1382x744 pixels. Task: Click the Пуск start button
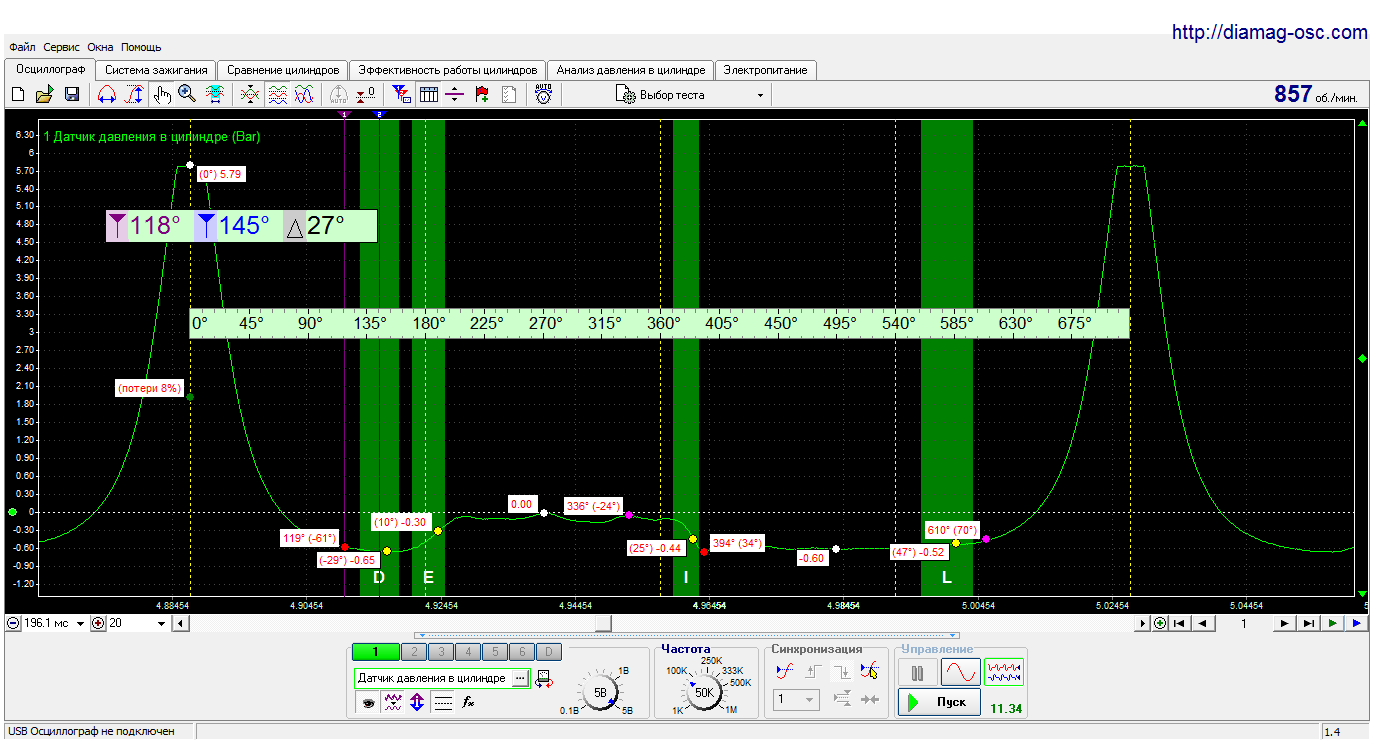pos(938,702)
